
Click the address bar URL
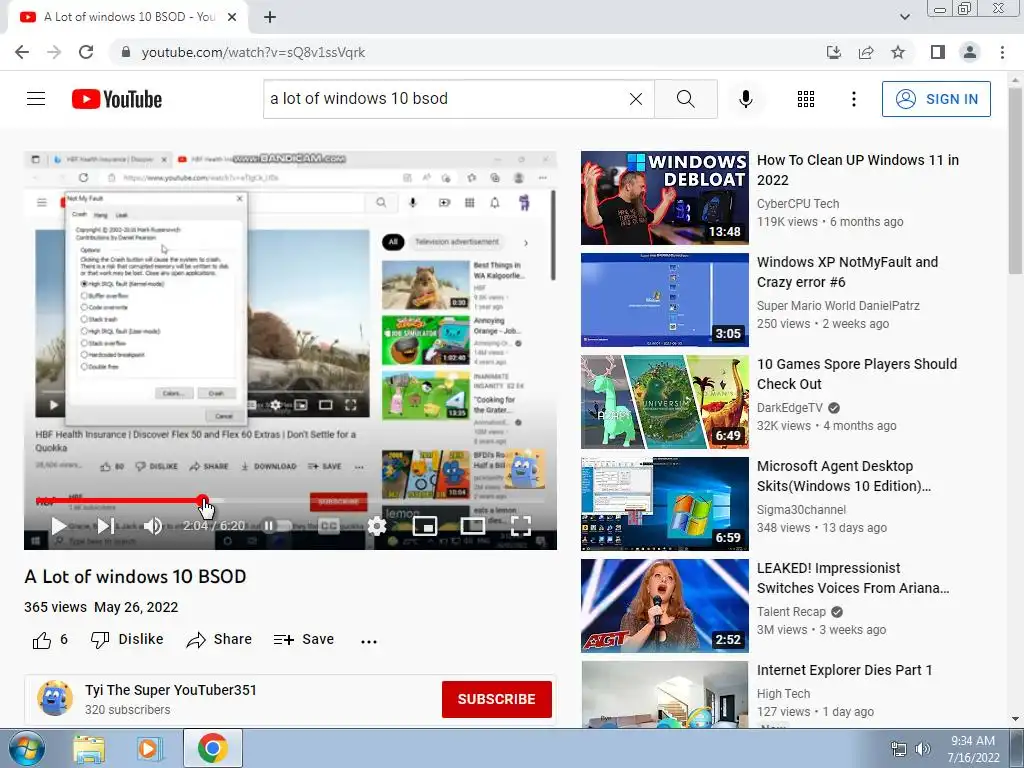click(253, 52)
